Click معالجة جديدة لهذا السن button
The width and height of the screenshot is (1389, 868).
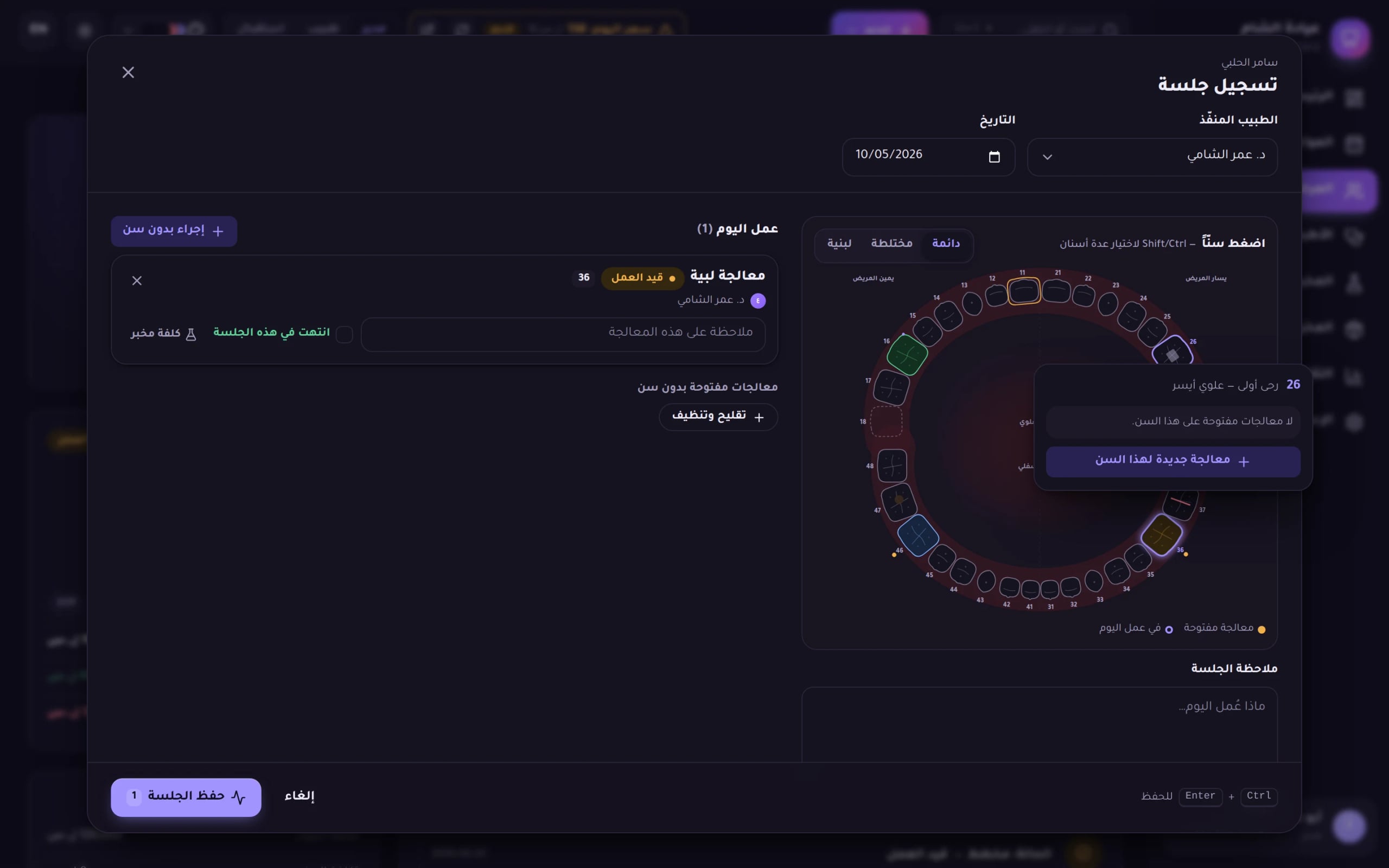click(1173, 462)
